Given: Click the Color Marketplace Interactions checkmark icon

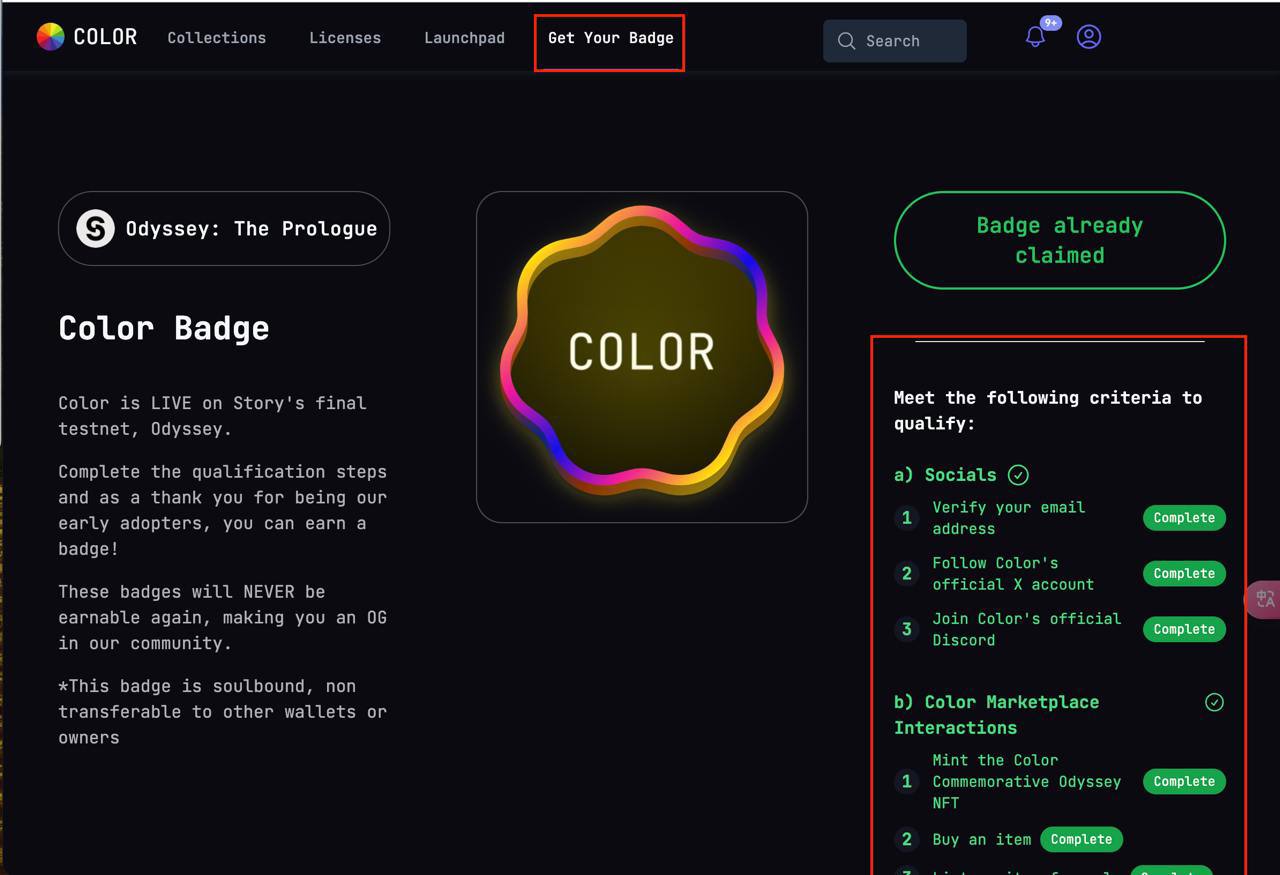Looking at the screenshot, I should 1214,702.
